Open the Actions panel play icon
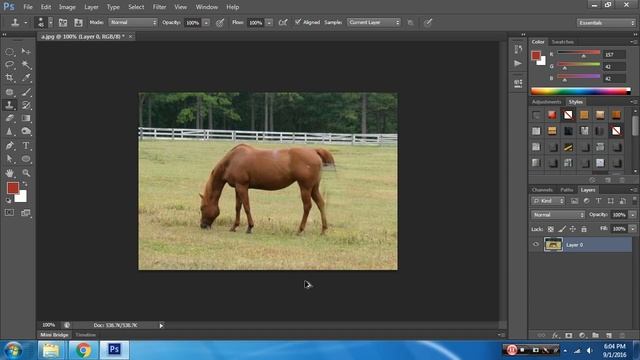The width and height of the screenshot is (640, 360). pos(518,63)
